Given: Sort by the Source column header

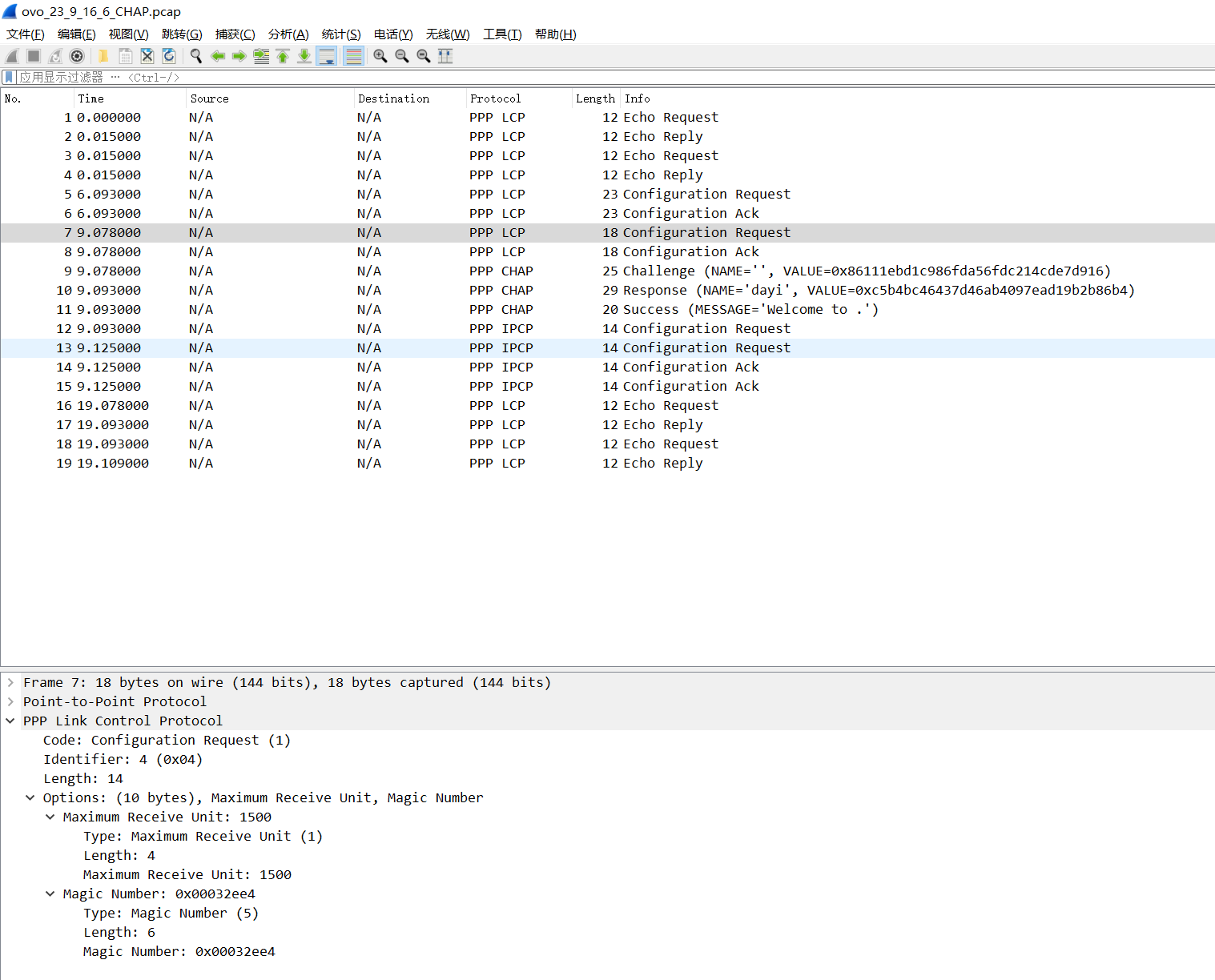Looking at the screenshot, I should (x=270, y=98).
